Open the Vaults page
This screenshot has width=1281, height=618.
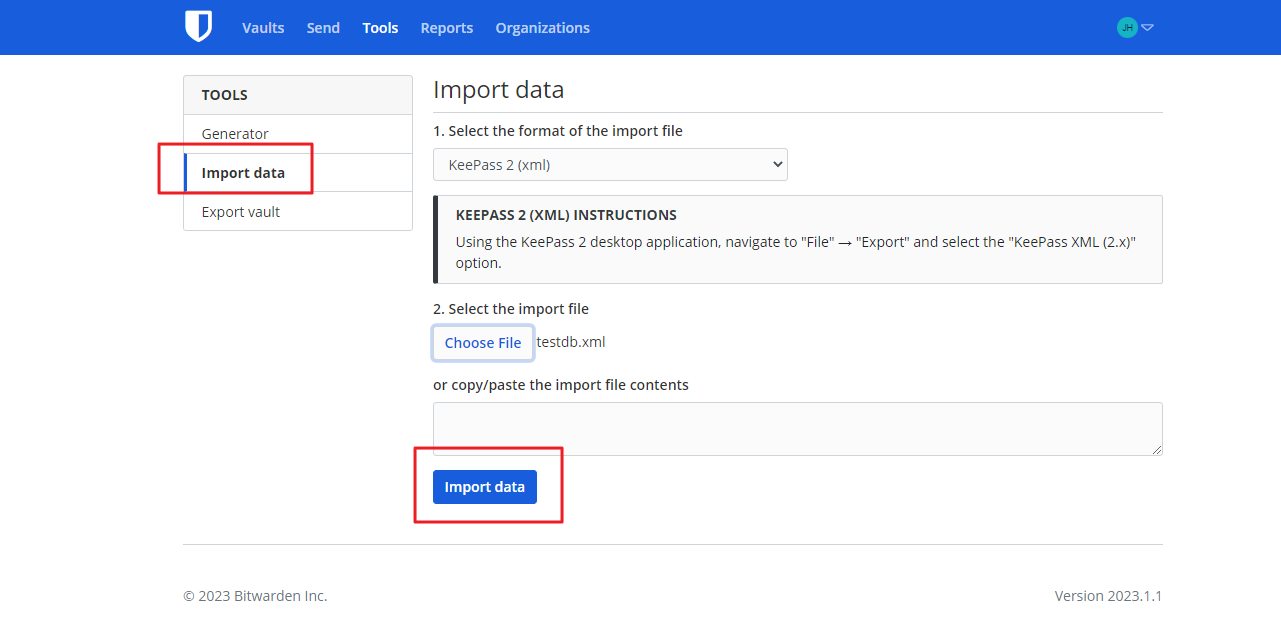pos(263,28)
